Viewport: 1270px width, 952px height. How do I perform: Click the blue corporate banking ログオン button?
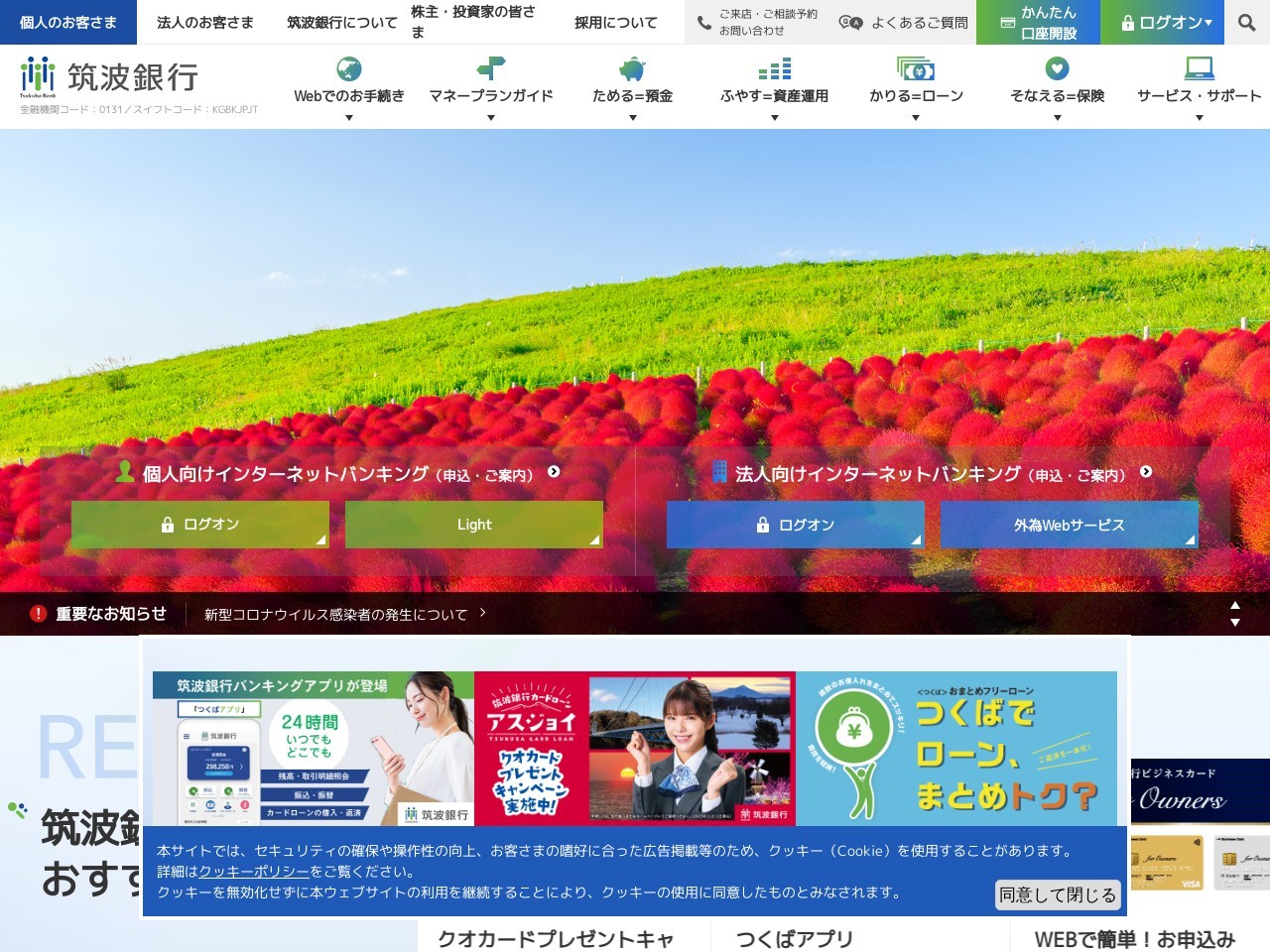796,525
